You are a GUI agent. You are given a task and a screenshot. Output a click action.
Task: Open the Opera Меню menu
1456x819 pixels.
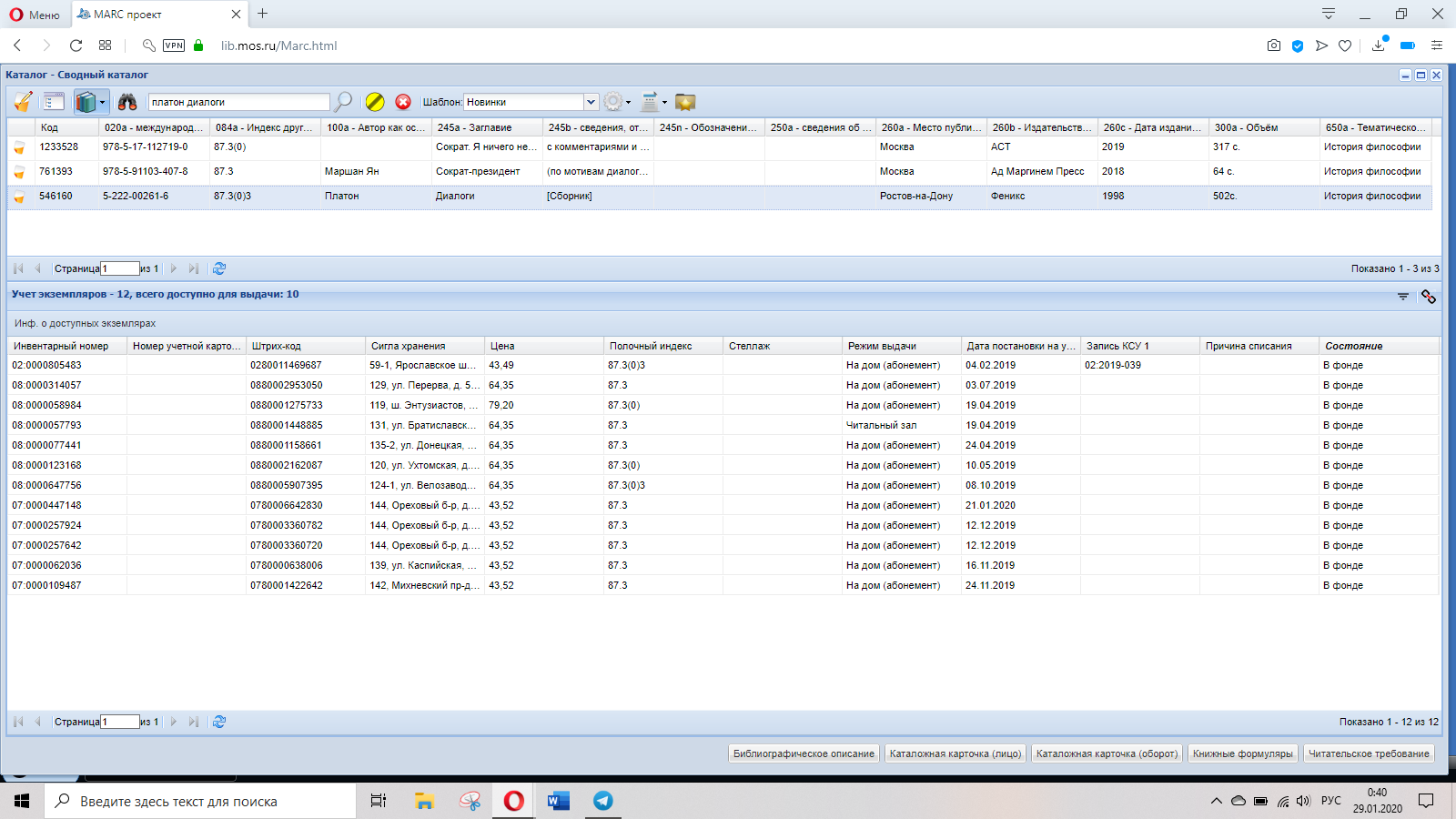click(x=35, y=15)
